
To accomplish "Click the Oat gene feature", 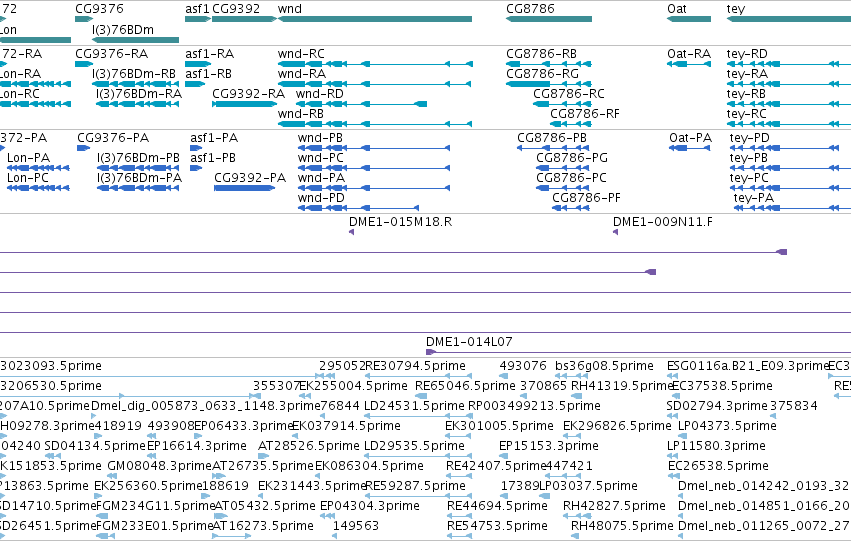I will [689, 19].
